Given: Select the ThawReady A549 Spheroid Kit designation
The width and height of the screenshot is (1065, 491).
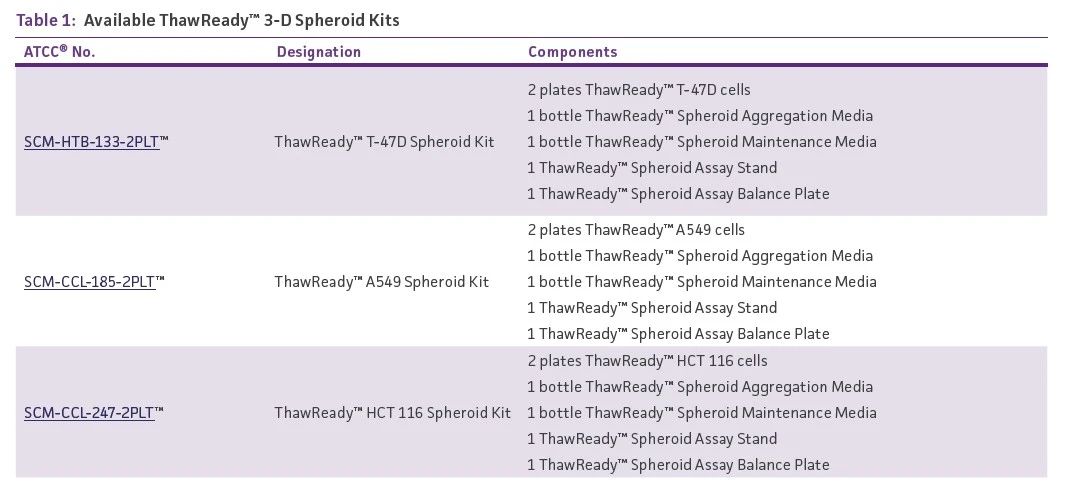Looking at the screenshot, I should 381,282.
